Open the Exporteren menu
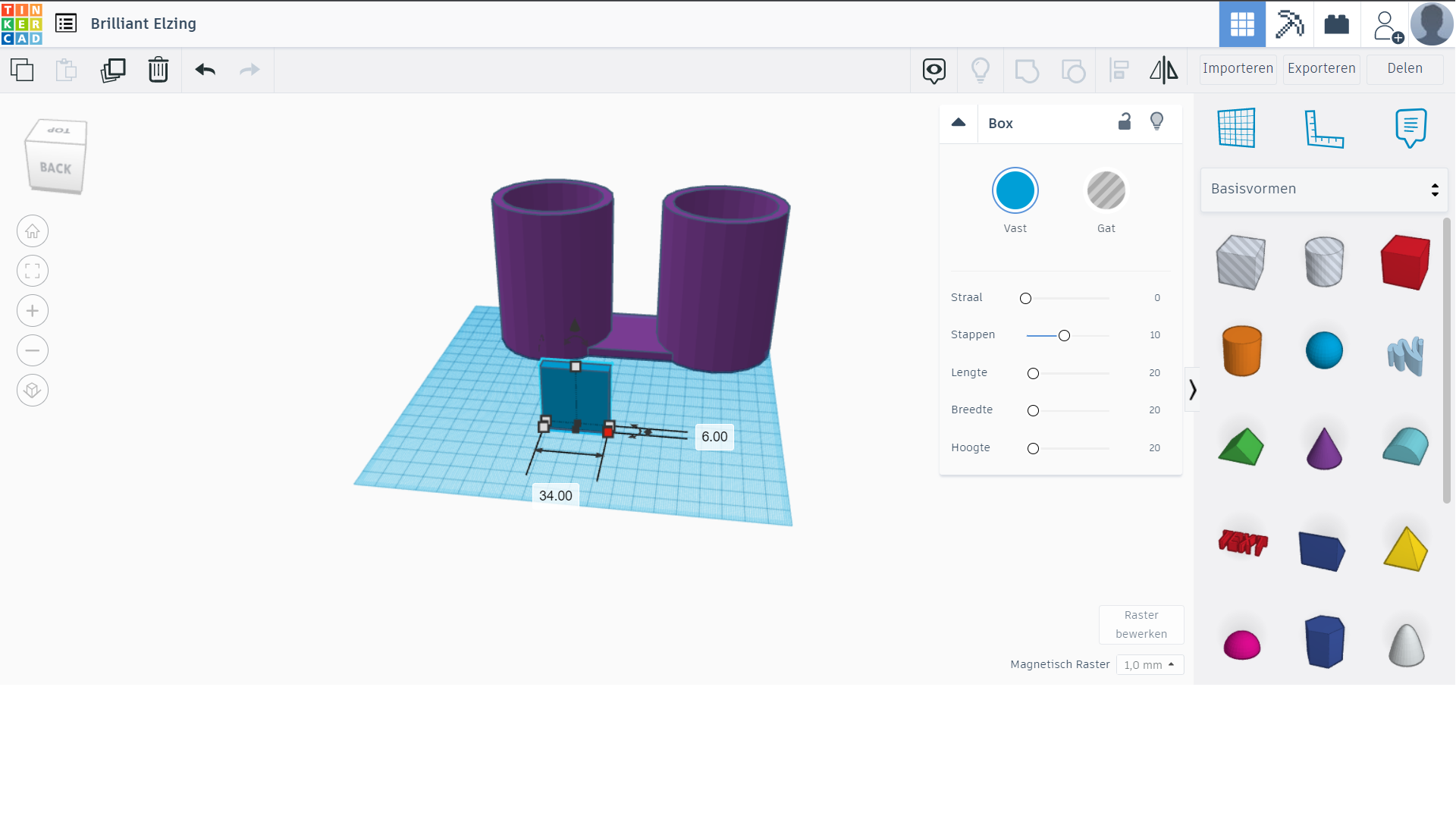Screen dimensions: 1456x819 (1321, 68)
